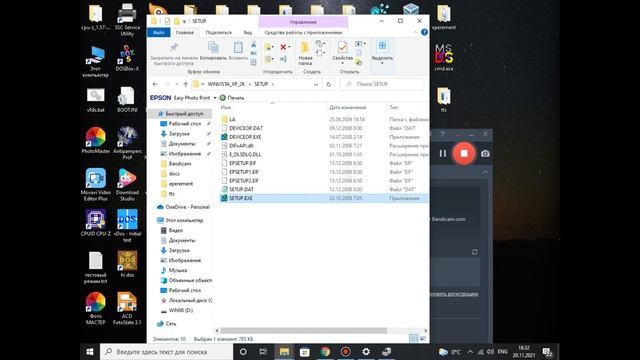The image size is (640, 360).
Task: Open Сеть in navigation pane
Action: coord(171,324)
